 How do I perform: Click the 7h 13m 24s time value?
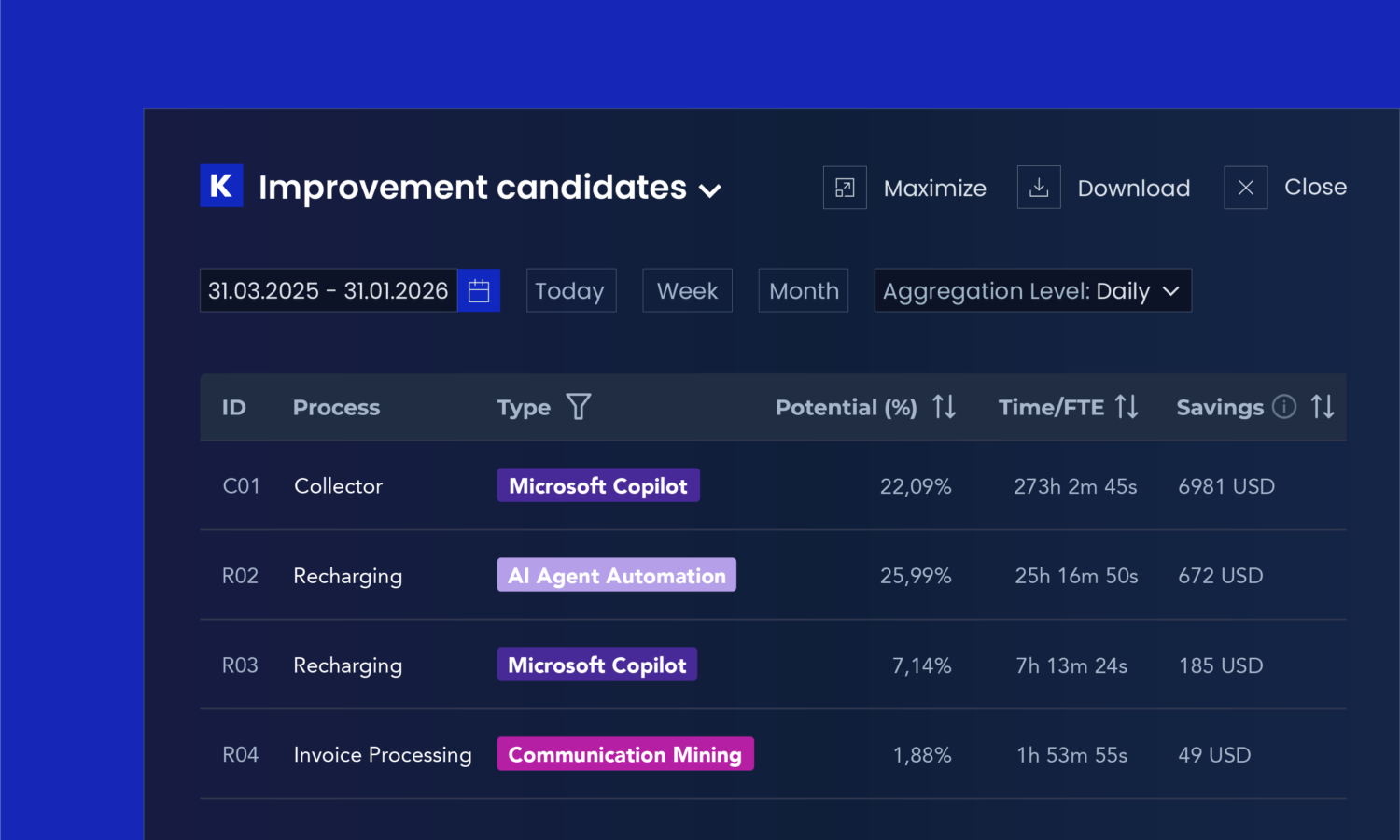coord(1072,666)
